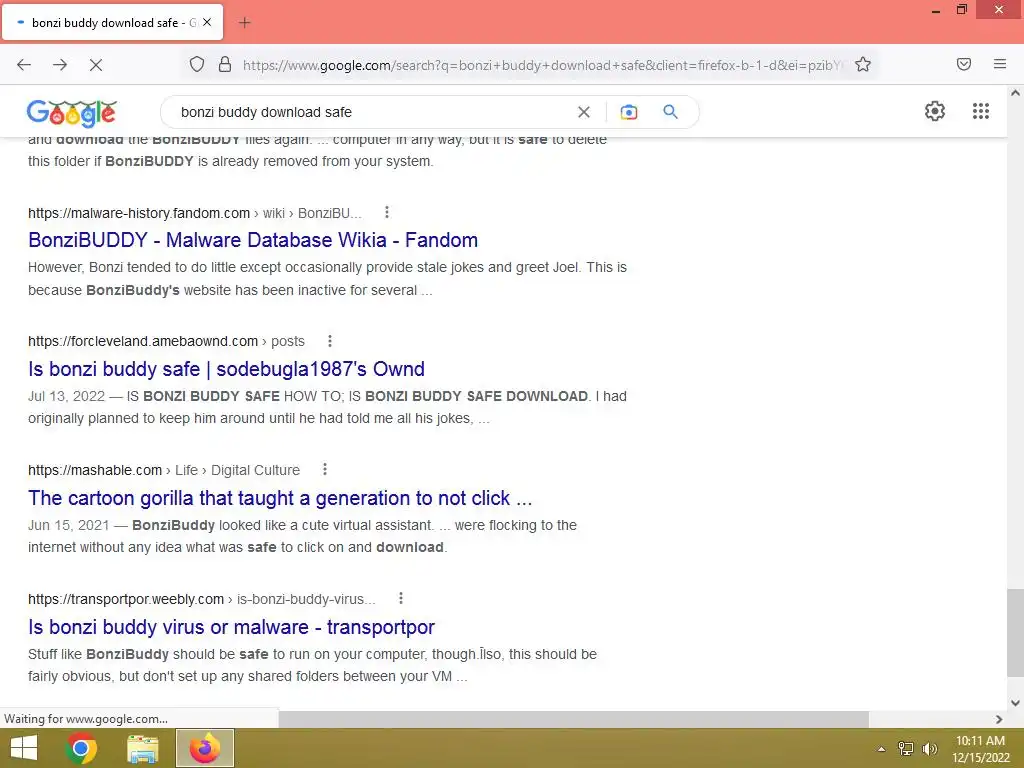This screenshot has width=1024, height=768.
Task: Click the address bar URL
Action: tap(542, 65)
